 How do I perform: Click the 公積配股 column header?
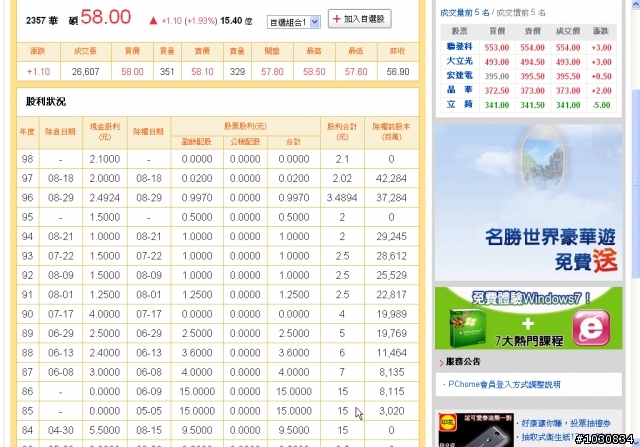pyautogui.click(x=245, y=142)
